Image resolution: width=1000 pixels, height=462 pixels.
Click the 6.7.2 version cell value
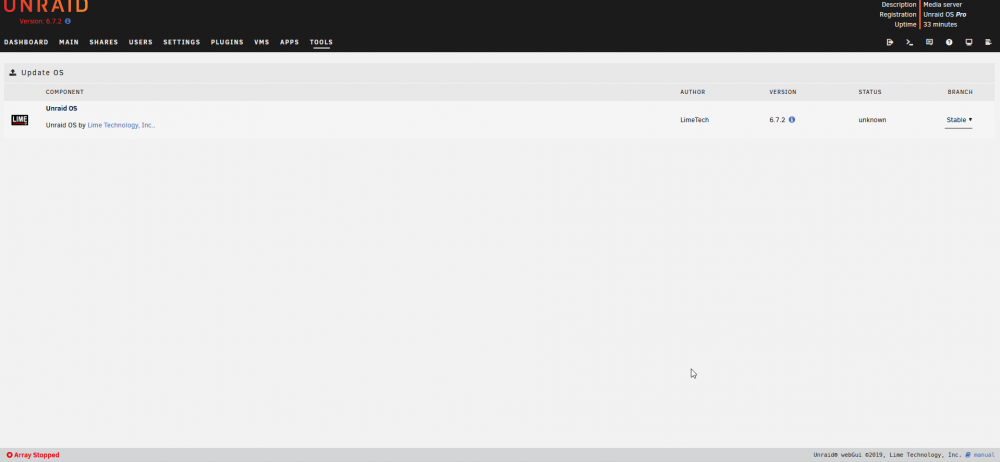[x=777, y=120]
